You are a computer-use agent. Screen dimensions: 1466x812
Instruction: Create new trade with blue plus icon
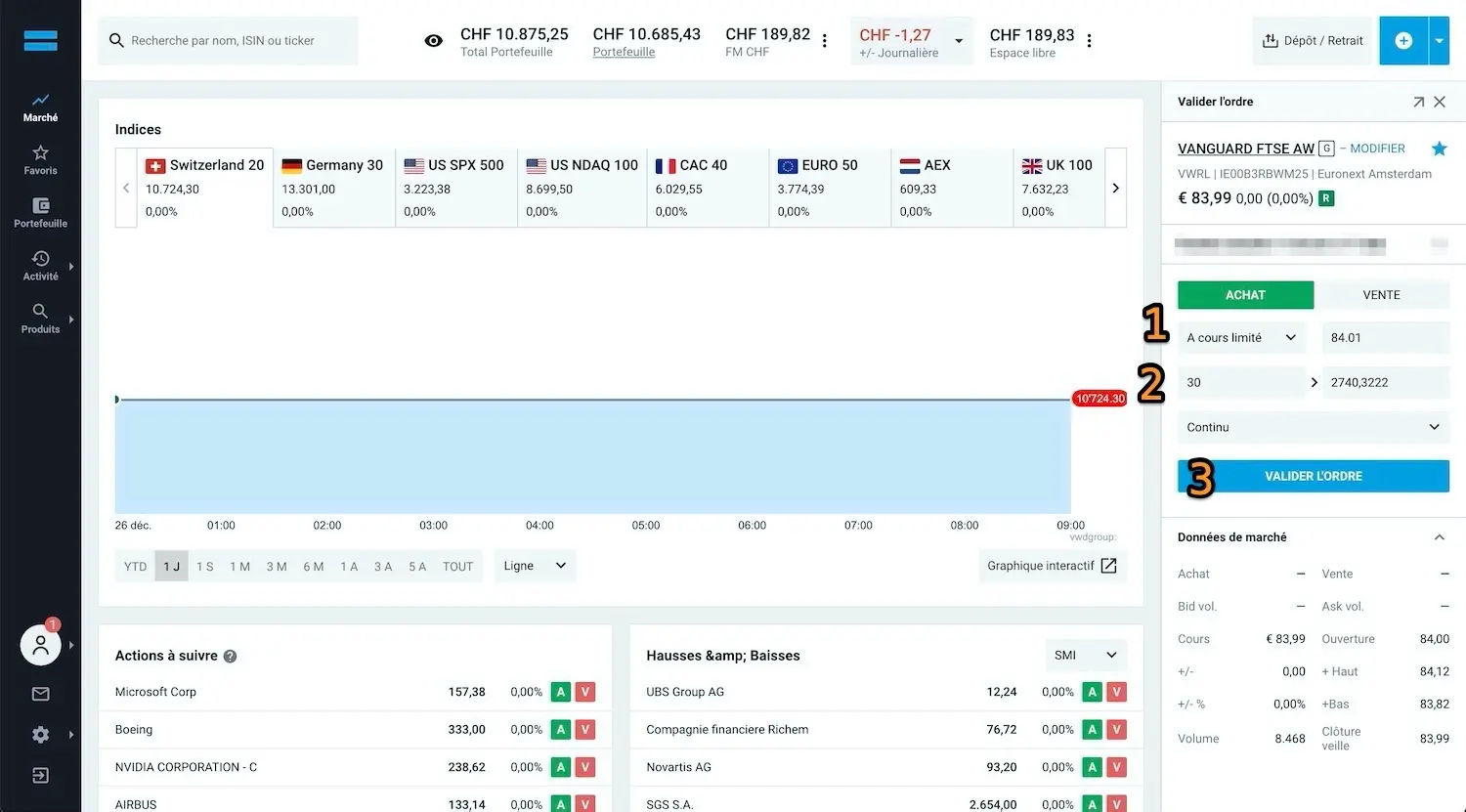[x=1403, y=40]
